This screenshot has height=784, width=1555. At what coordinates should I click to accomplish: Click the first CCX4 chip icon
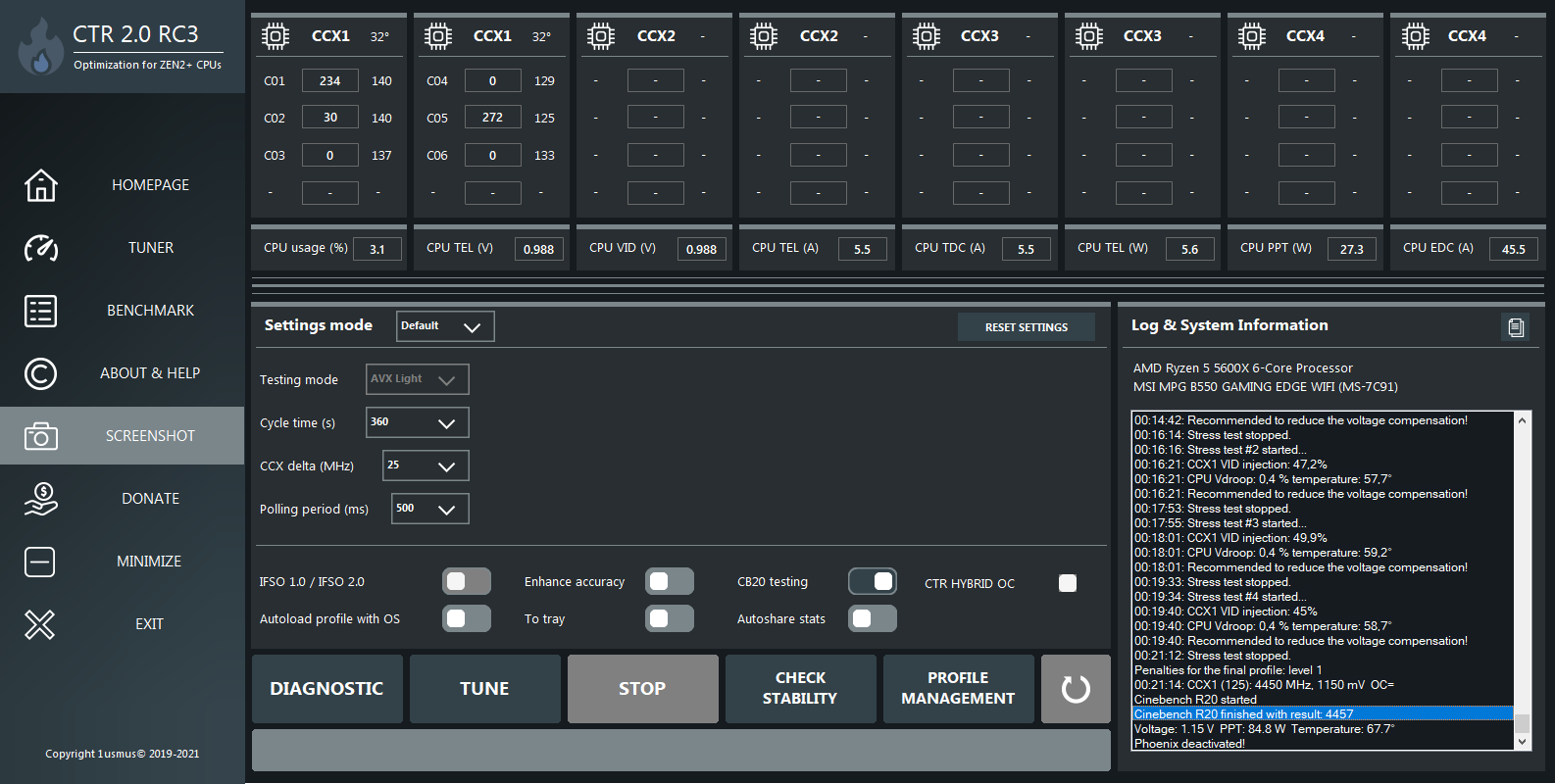tap(1252, 36)
